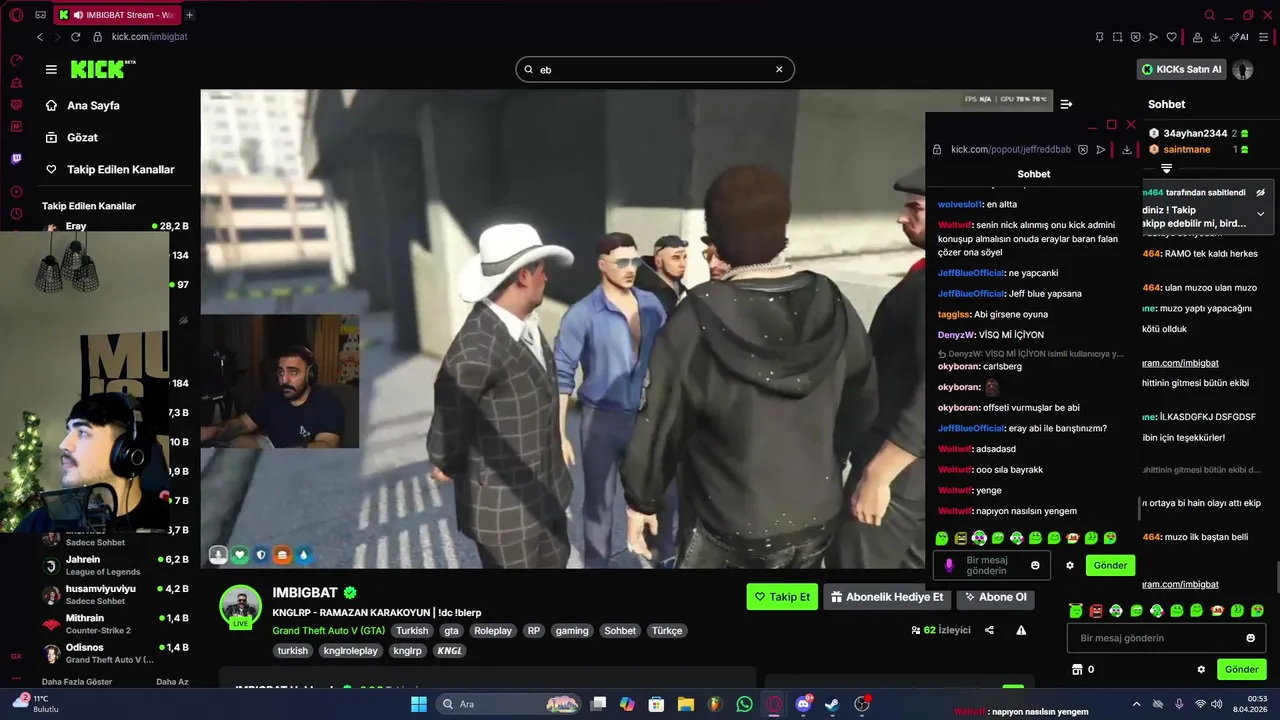Hide the pinned message eye-slash icon
The height and width of the screenshot is (720, 1280).
coord(1261,192)
